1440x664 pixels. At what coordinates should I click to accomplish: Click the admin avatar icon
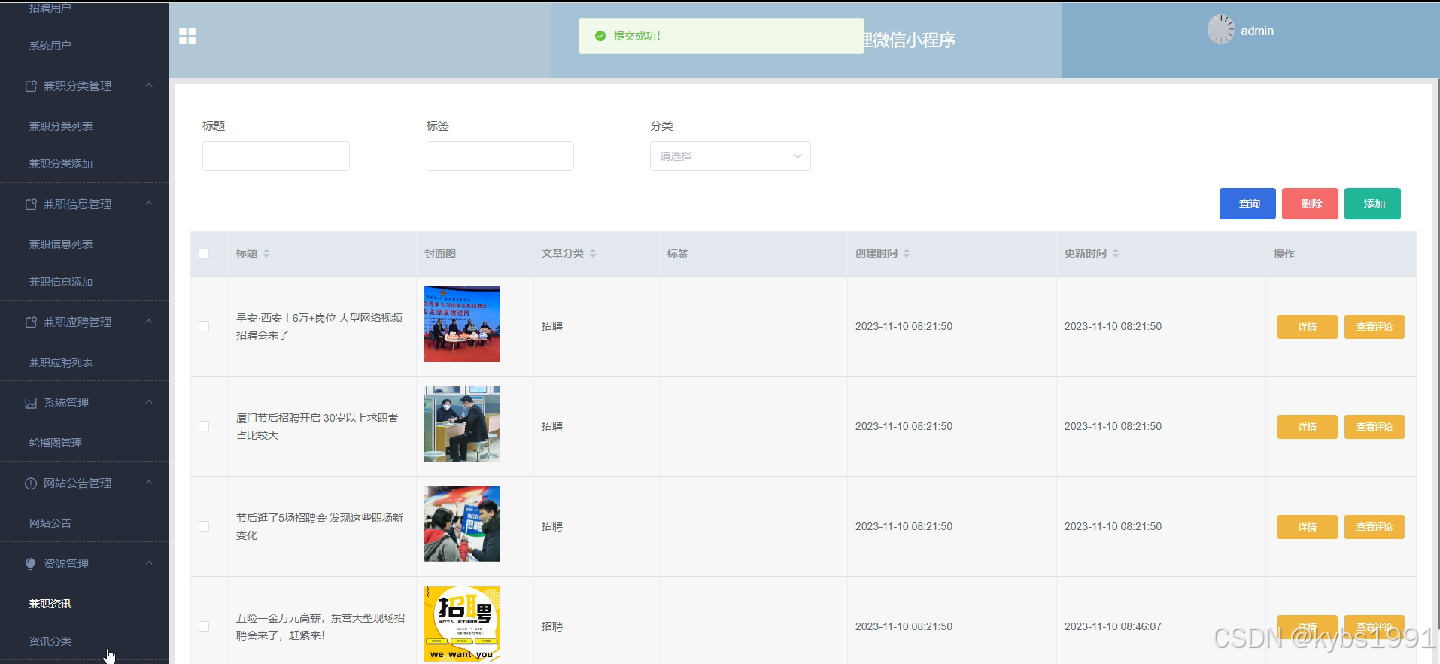point(1221,30)
